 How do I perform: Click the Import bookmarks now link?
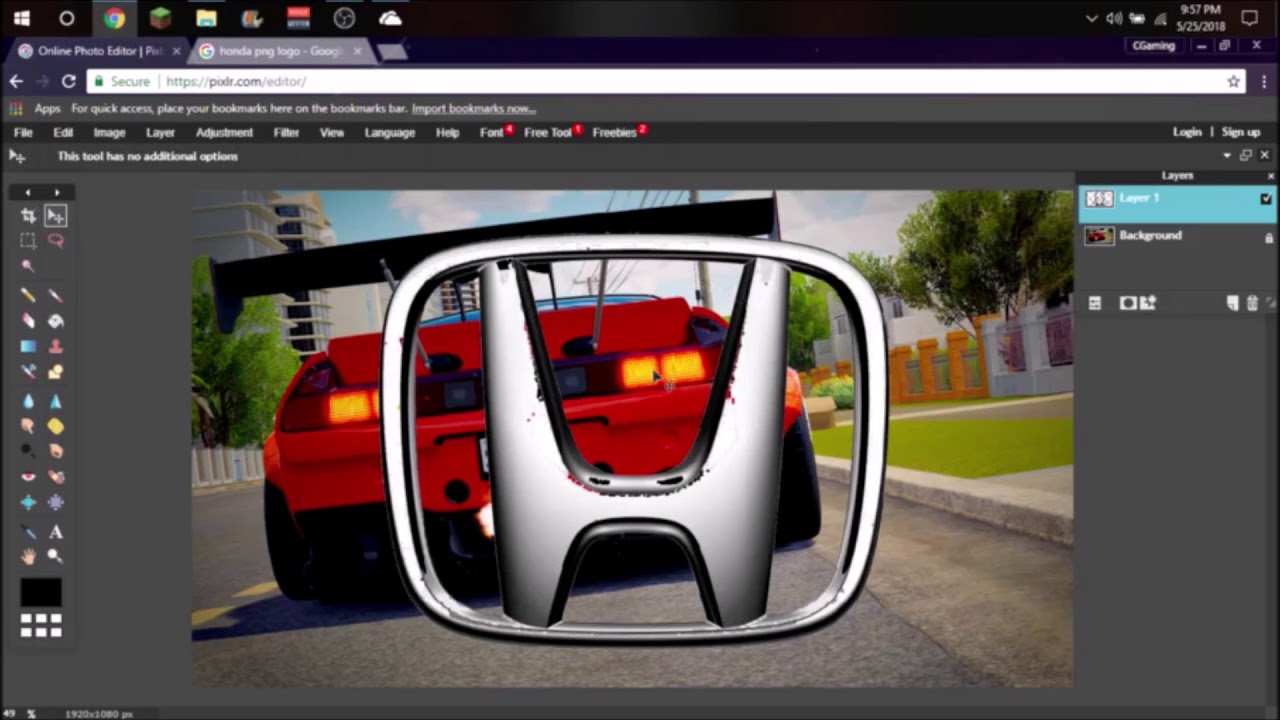tap(473, 108)
